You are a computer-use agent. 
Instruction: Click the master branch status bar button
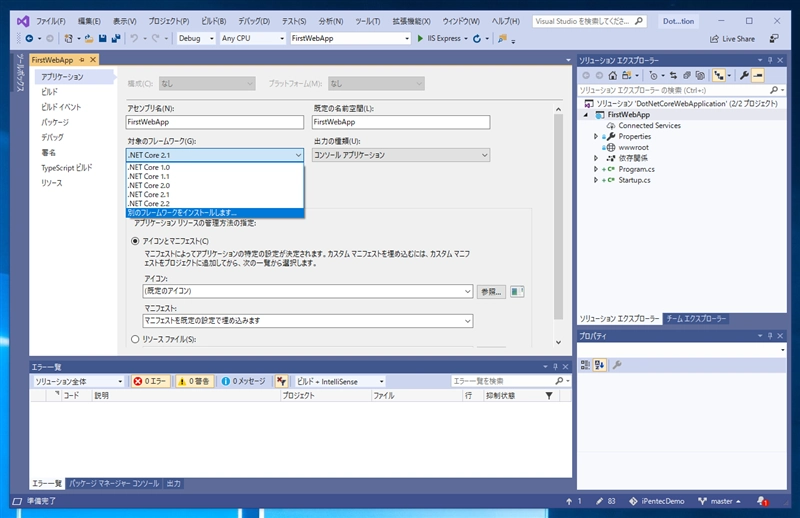pos(719,501)
